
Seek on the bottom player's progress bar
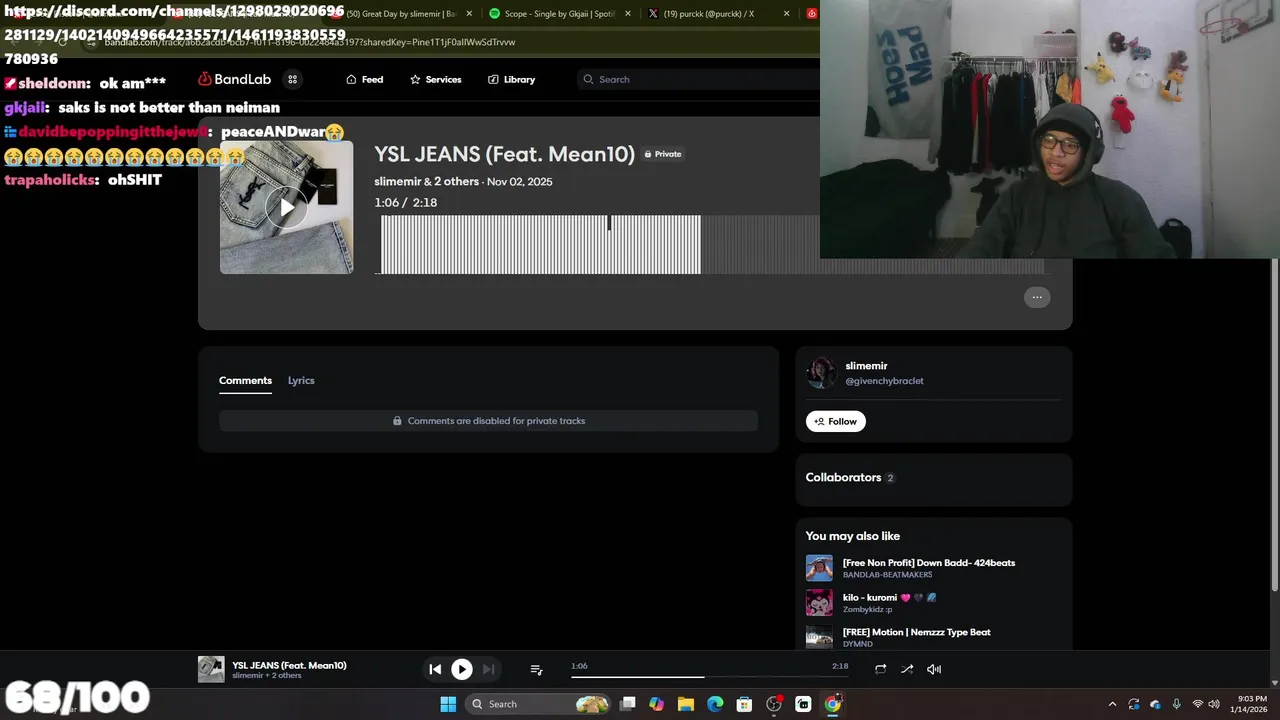[709, 676]
